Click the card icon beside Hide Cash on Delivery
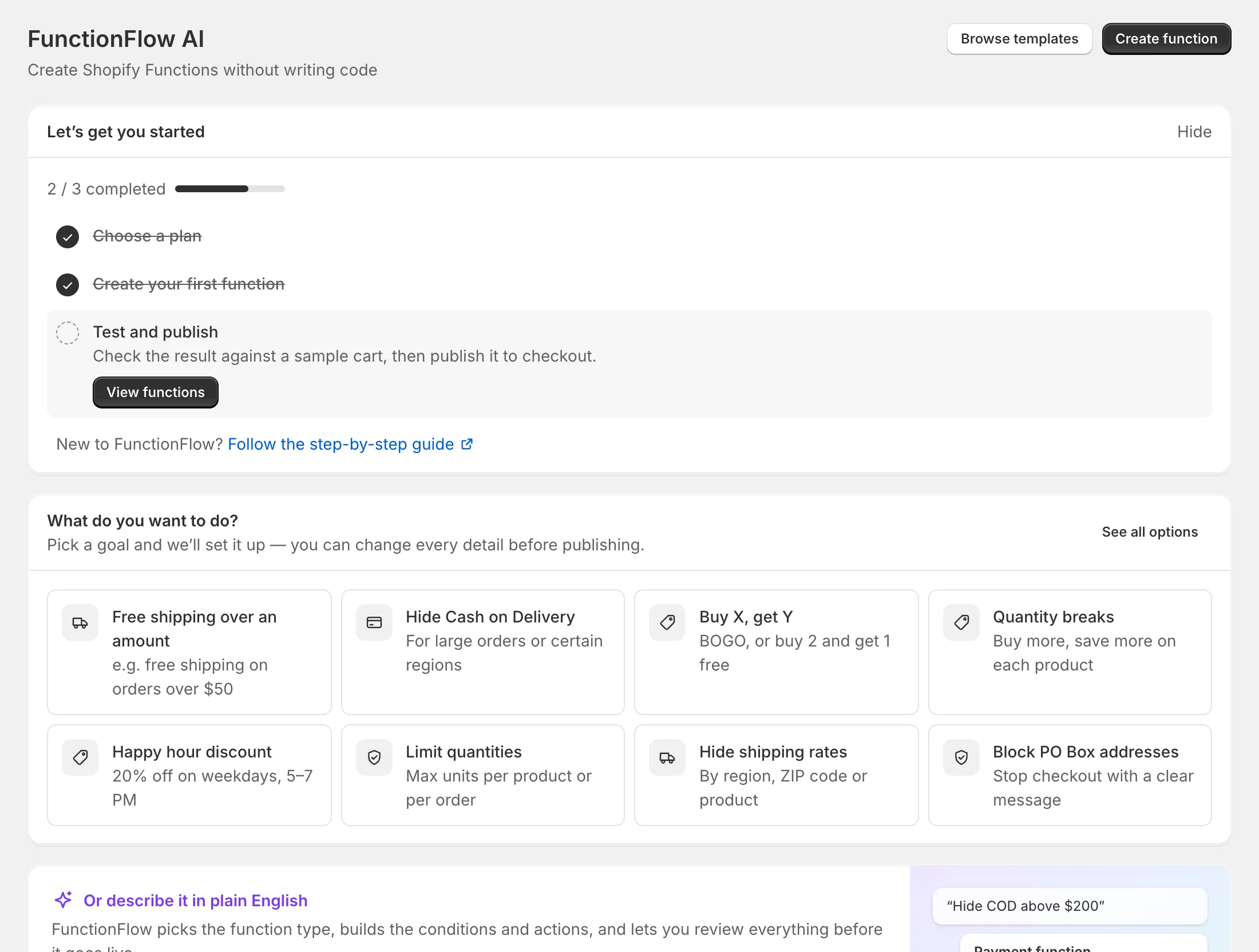This screenshot has width=1259, height=952. [374, 622]
